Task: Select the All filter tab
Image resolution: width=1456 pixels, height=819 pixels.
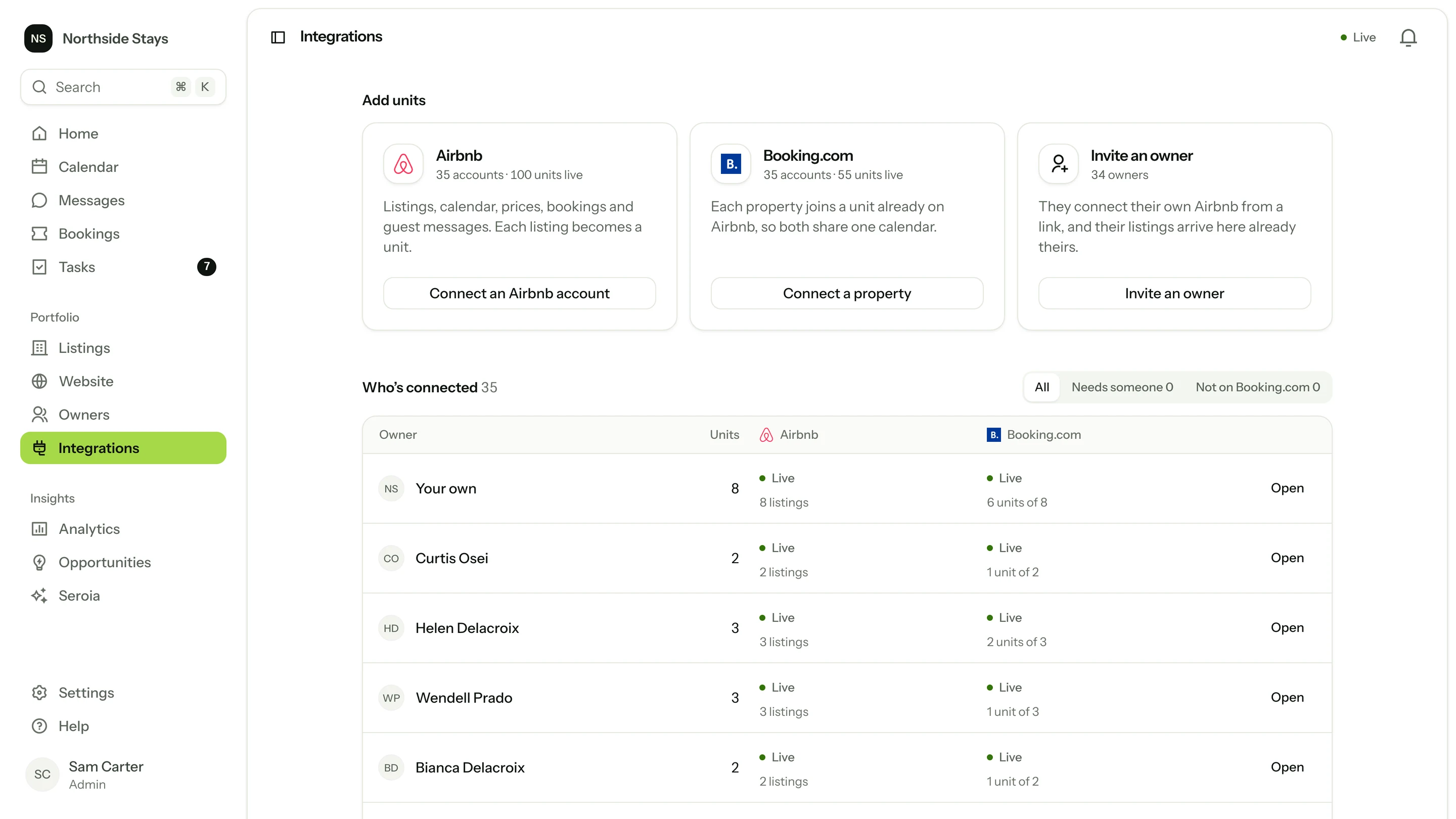Action: (1041, 387)
